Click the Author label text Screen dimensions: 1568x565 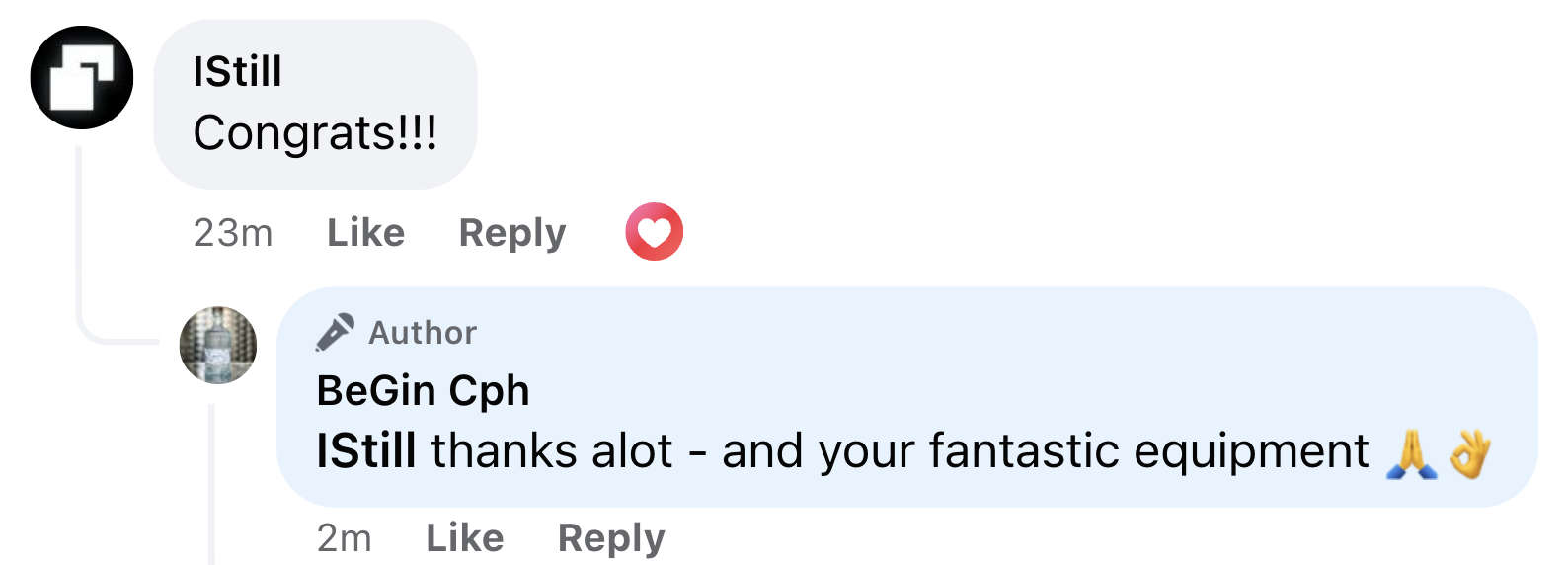tap(423, 333)
